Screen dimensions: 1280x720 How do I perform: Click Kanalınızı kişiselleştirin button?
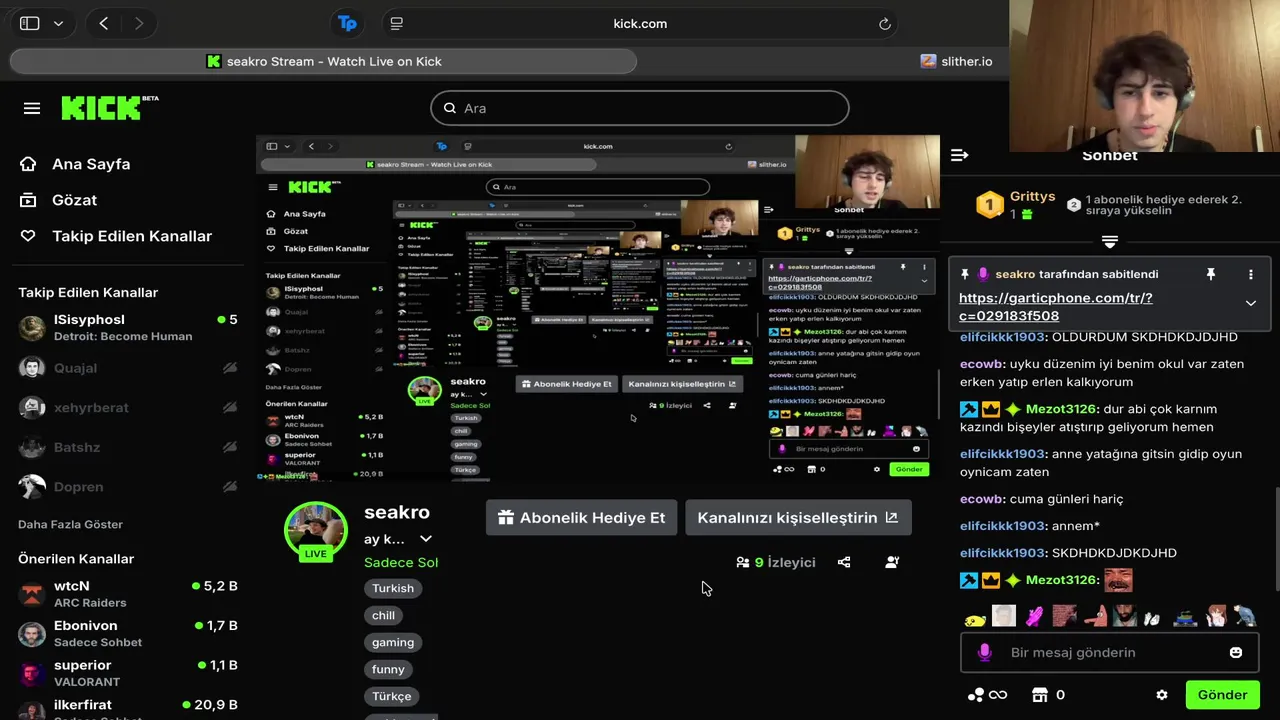[x=798, y=518]
